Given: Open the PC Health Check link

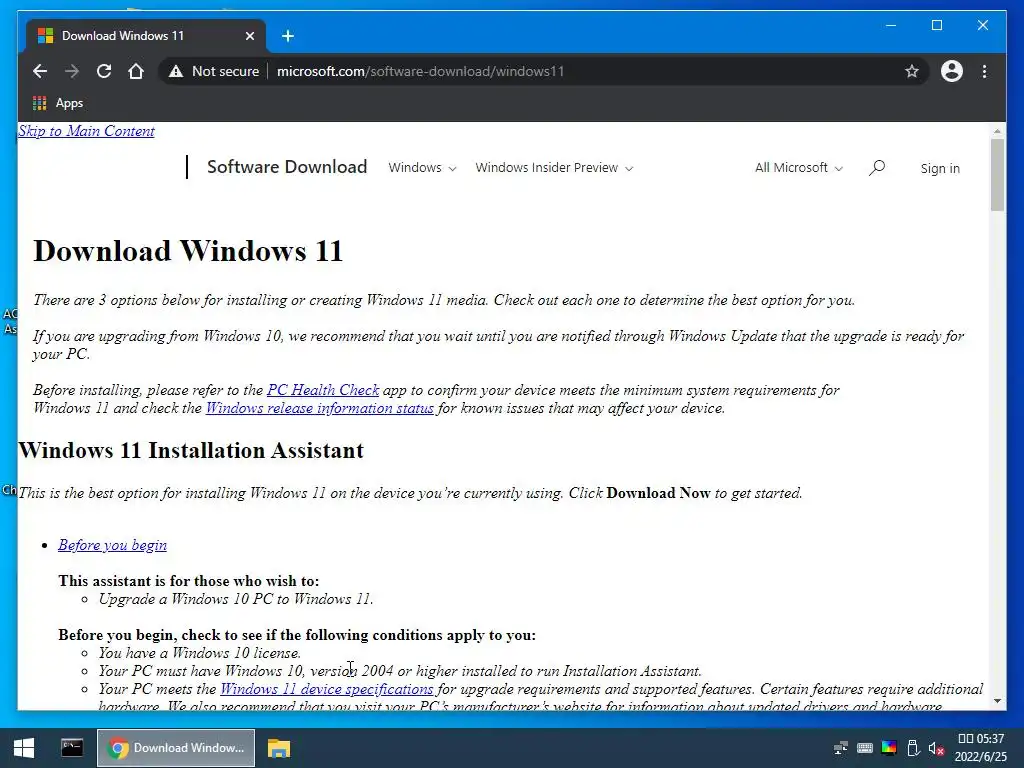Looking at the screenshot, I should [323, 390].
